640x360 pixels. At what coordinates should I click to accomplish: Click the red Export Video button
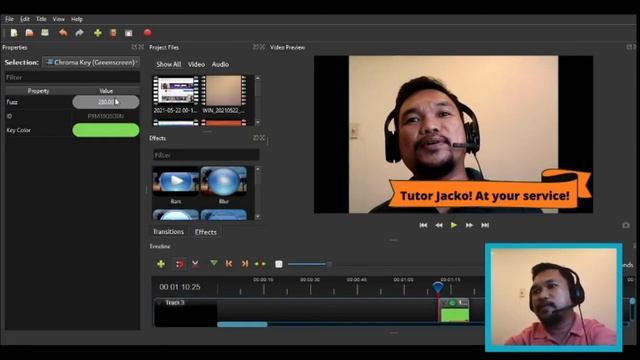pyautogui.click(x=148, y=33)
